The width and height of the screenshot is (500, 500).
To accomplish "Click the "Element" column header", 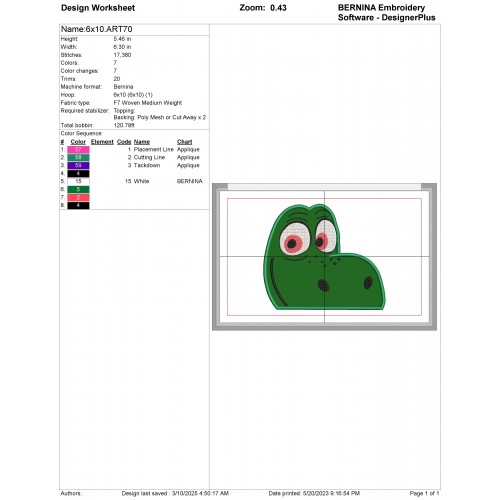I will click(x=102, y=142).
